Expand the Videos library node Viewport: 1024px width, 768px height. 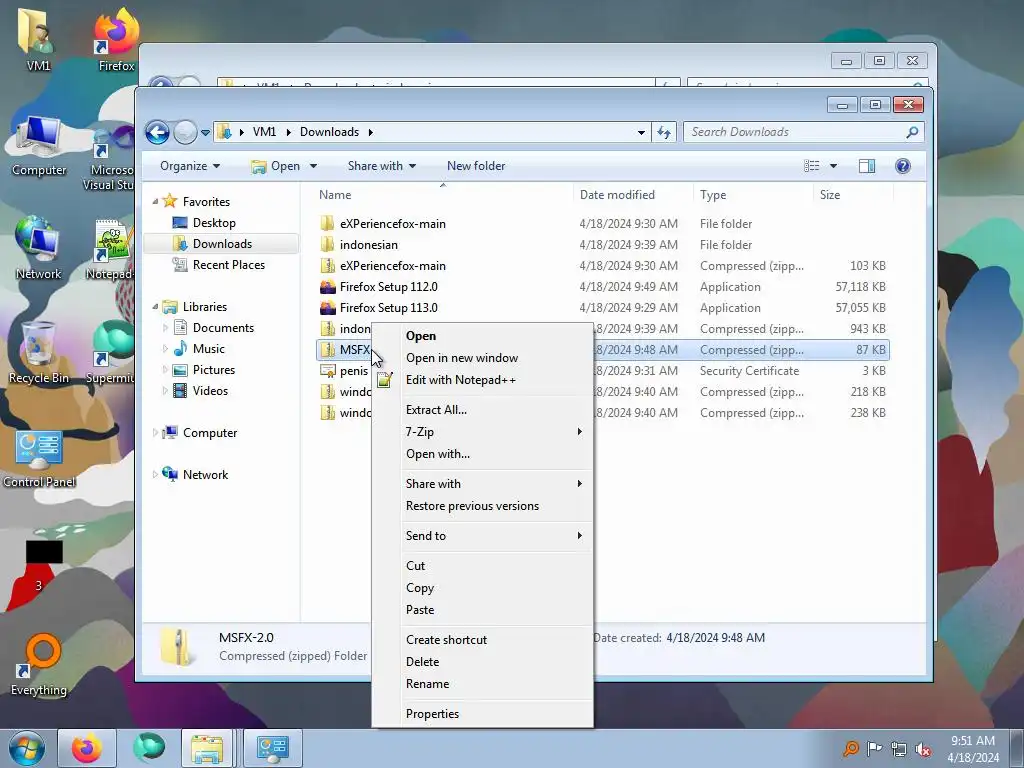(x=165, y=391)
